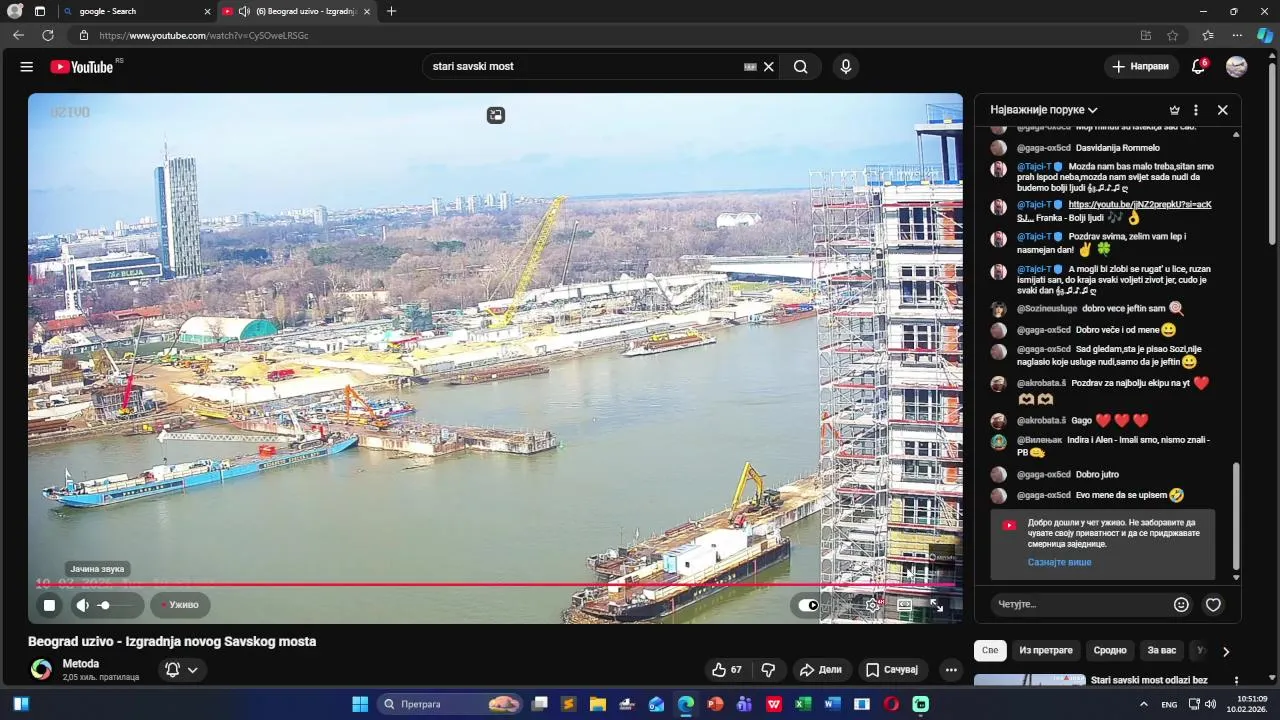
Task: Open the YouTube guide hamburger menu
Action: pos(27,67)
